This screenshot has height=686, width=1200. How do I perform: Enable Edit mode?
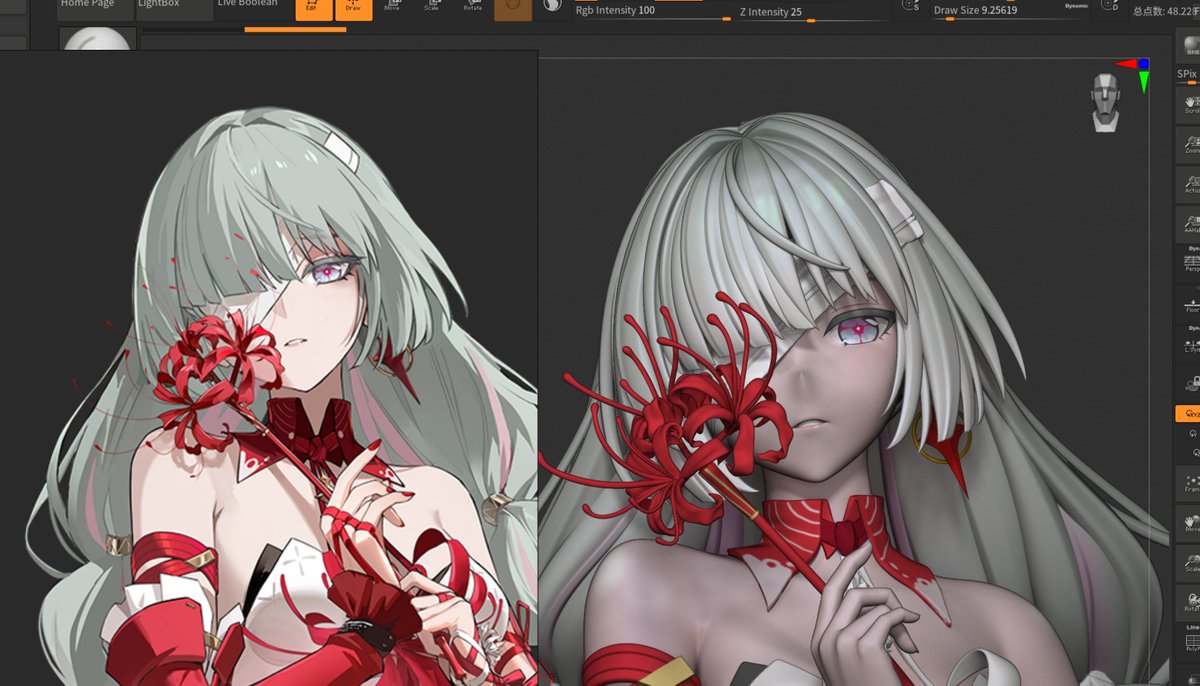(x=313, y=7)
